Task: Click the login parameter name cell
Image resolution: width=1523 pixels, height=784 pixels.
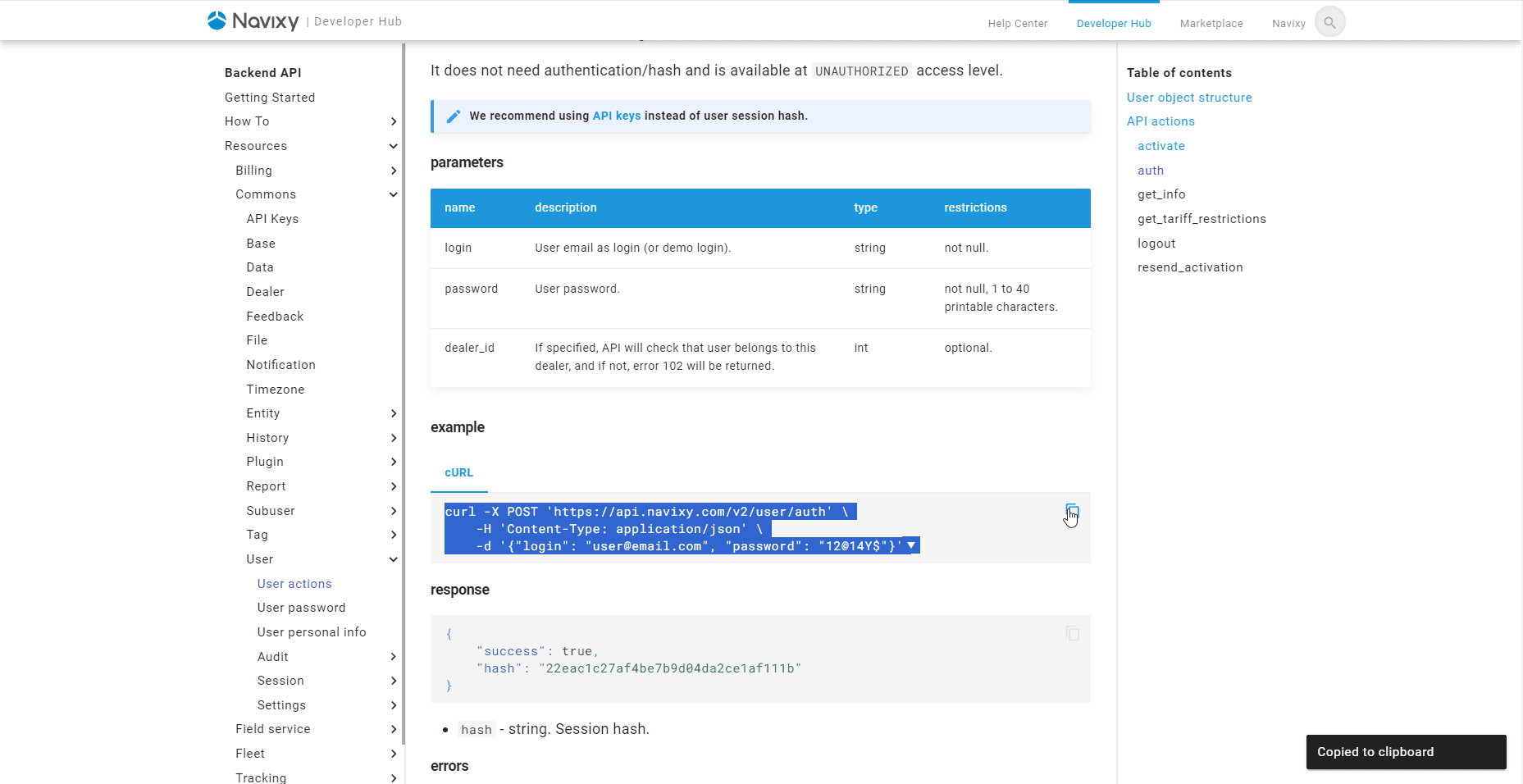Action: [x=458, y=248]
